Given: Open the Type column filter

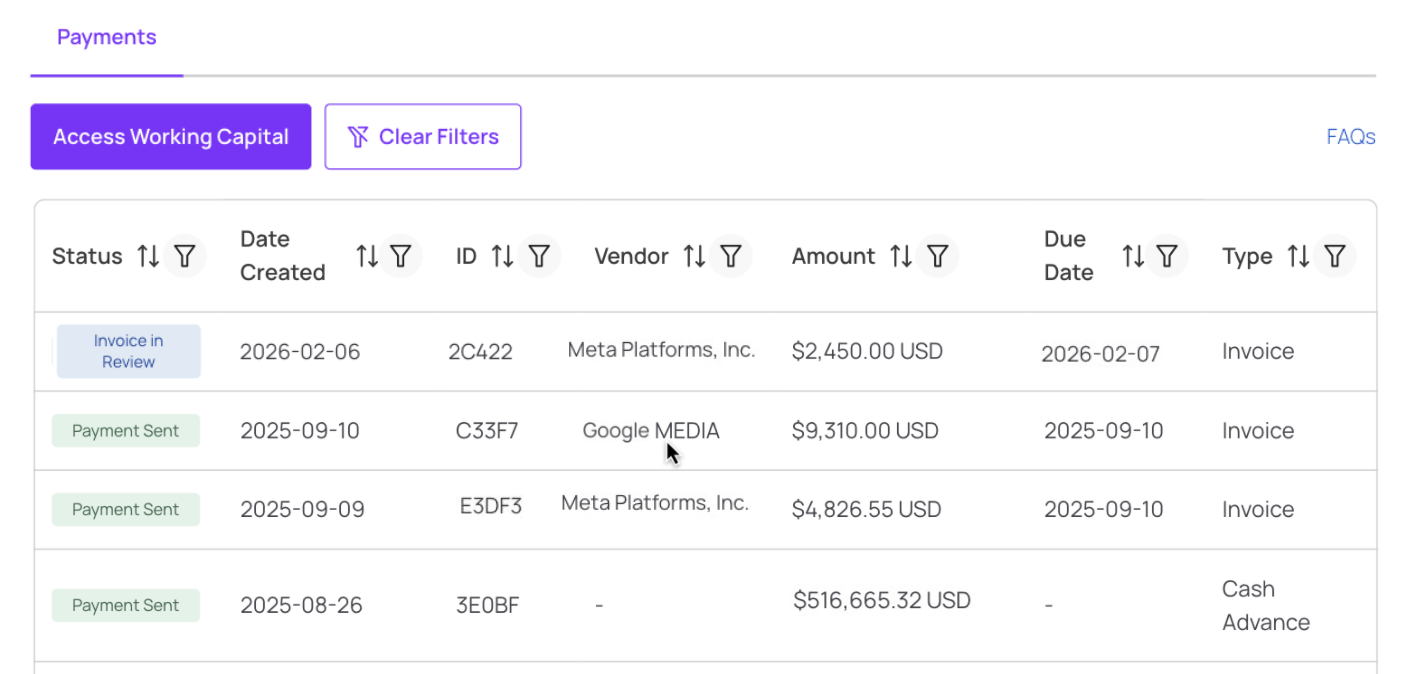Looking at the screenshot, I should (x=1335, y=256).
